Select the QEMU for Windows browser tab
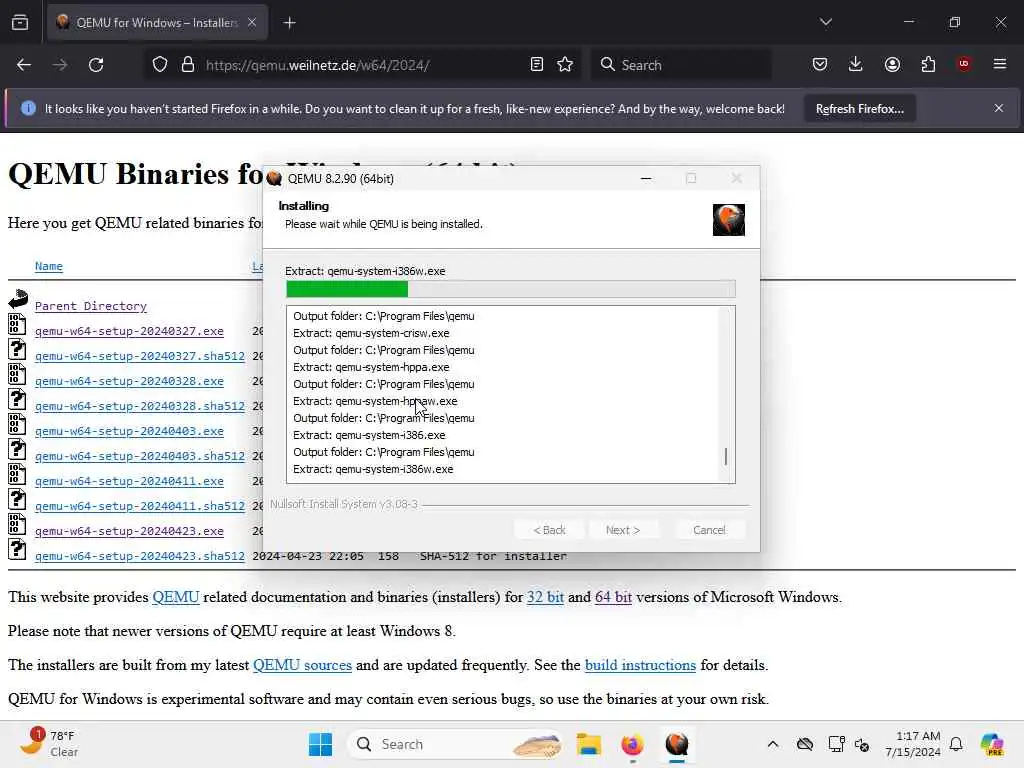The image size is (1024, 768). [156, 23]
